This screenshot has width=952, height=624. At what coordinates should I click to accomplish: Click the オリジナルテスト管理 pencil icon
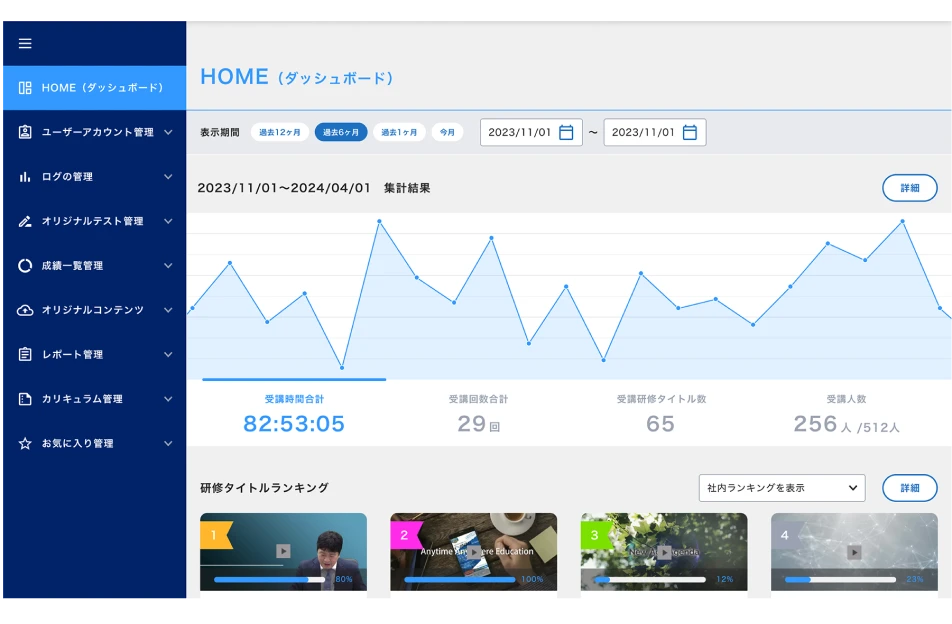tap(25, 221)
